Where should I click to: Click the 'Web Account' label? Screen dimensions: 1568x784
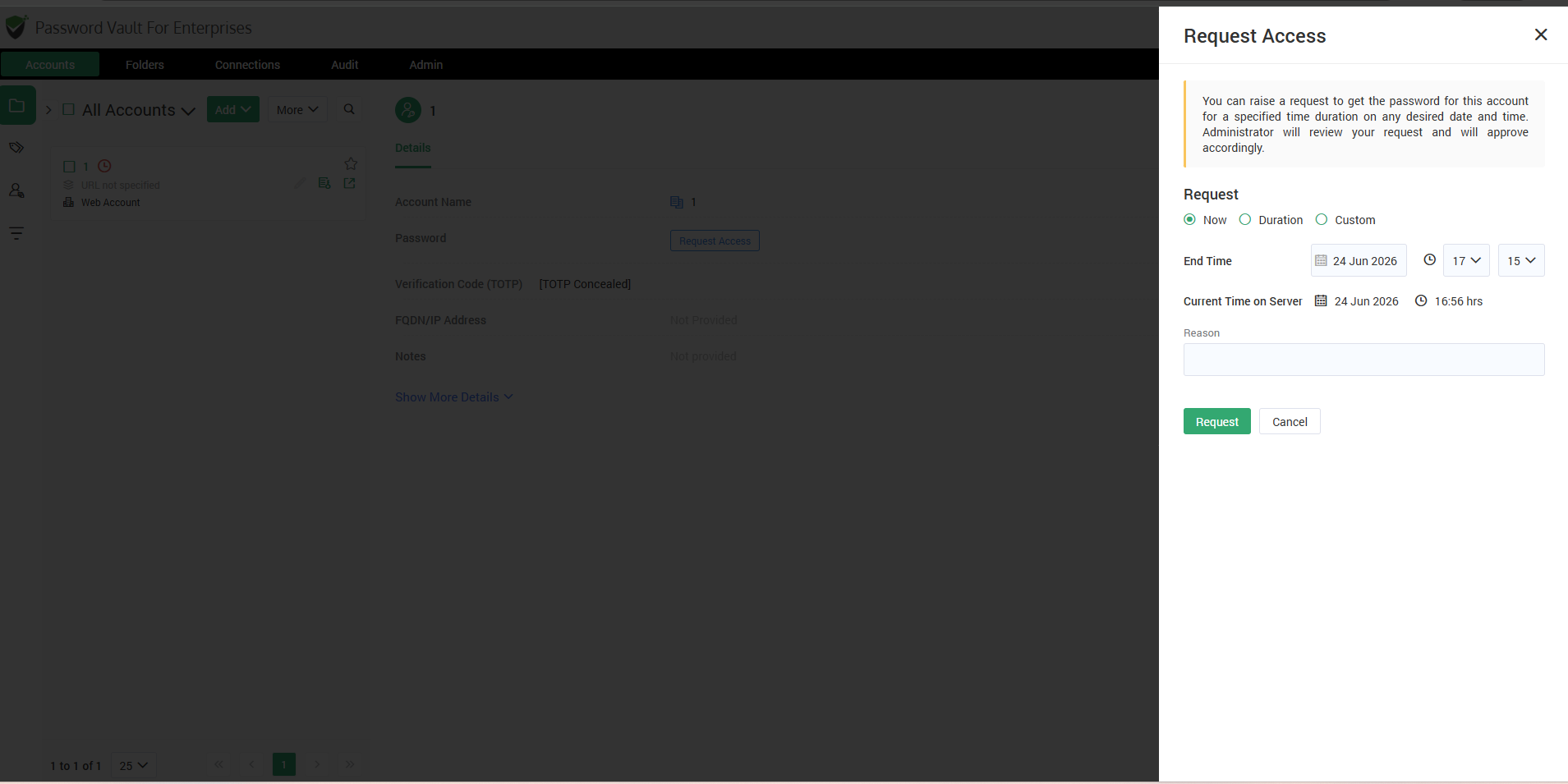click(111, 203)
